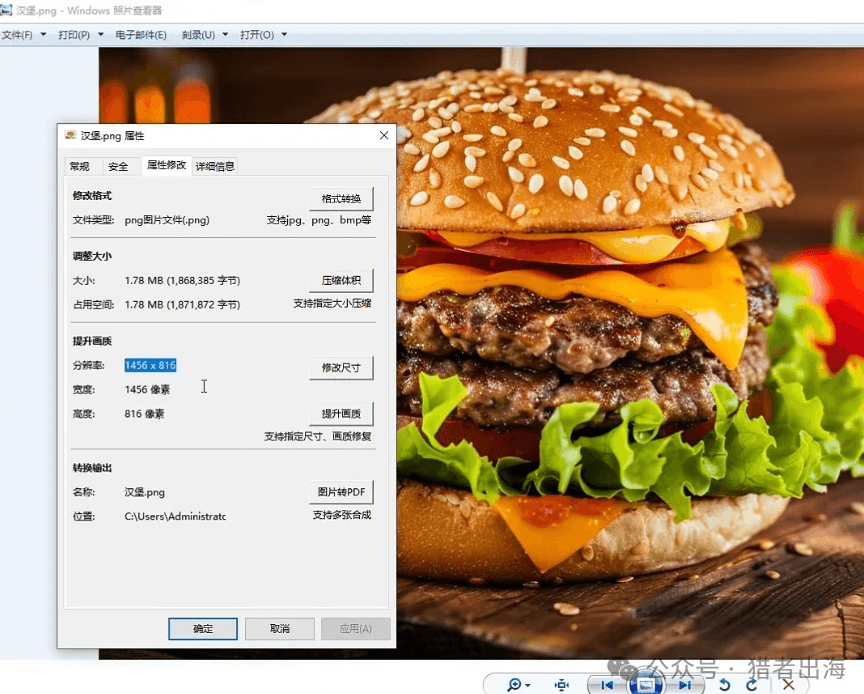Go to the previous image
The height and width of the screenshot is (694, 864).
[x=606, y=685]
